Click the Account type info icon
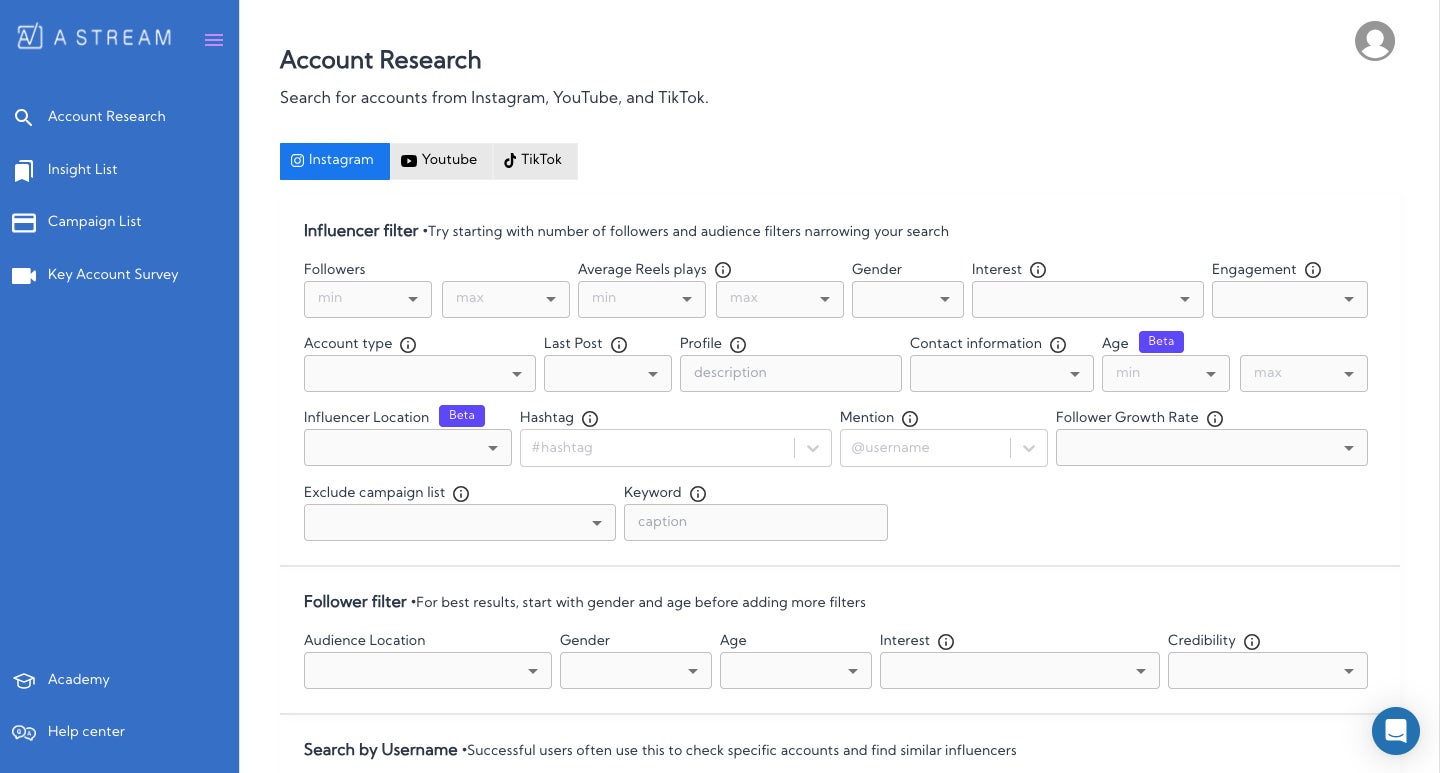 pos(408,345)
